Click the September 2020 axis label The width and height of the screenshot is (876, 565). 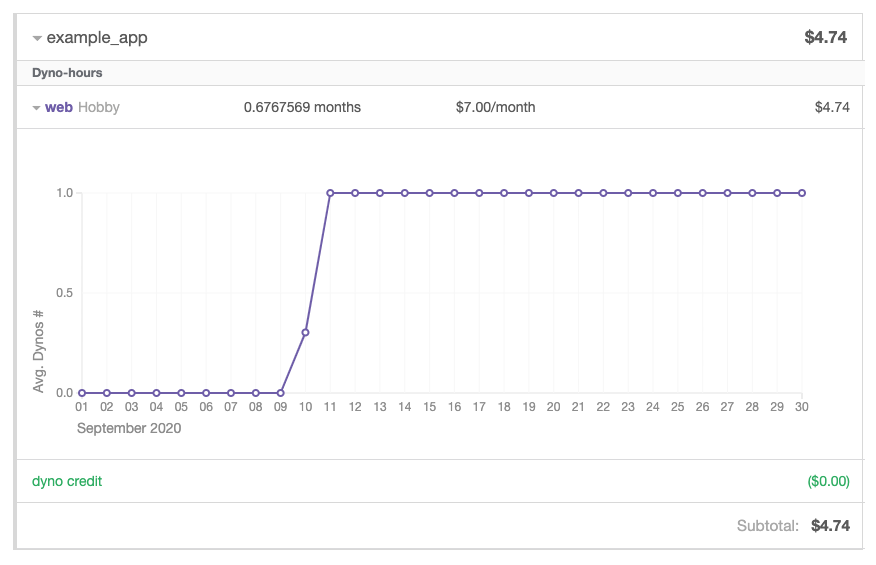tap(129, 428)
